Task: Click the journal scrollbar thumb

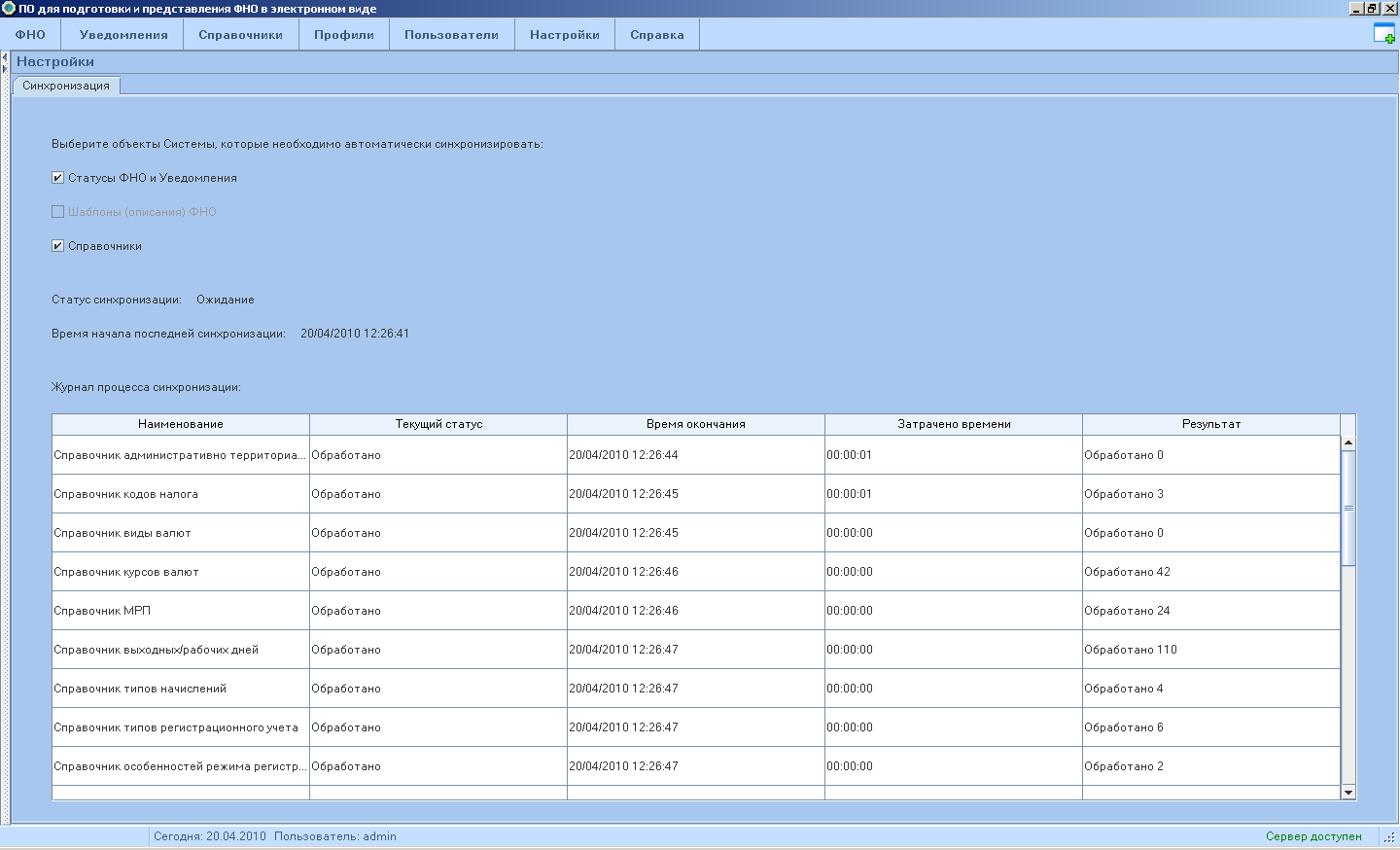Action: click(x=1347, y=508)
